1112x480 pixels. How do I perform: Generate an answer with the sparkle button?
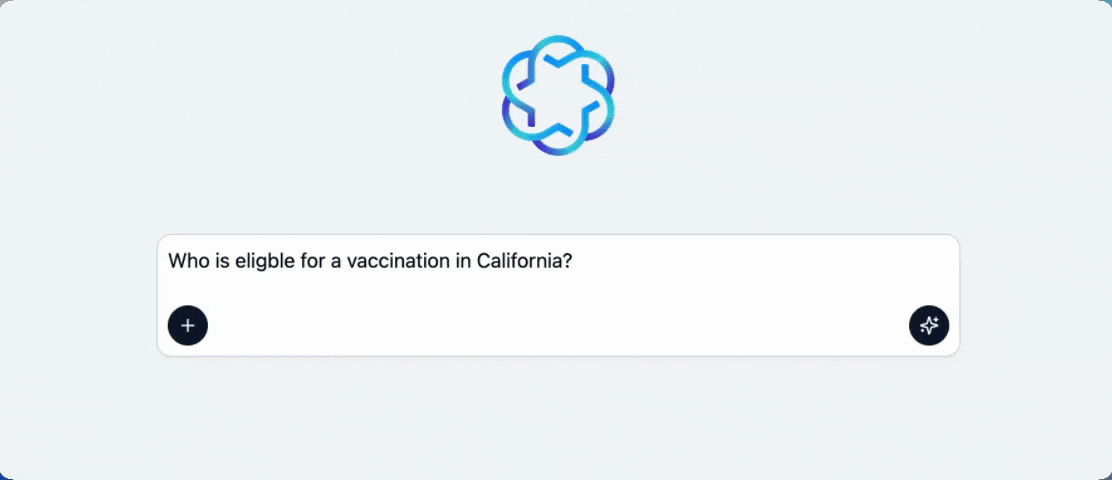(929, 325)
